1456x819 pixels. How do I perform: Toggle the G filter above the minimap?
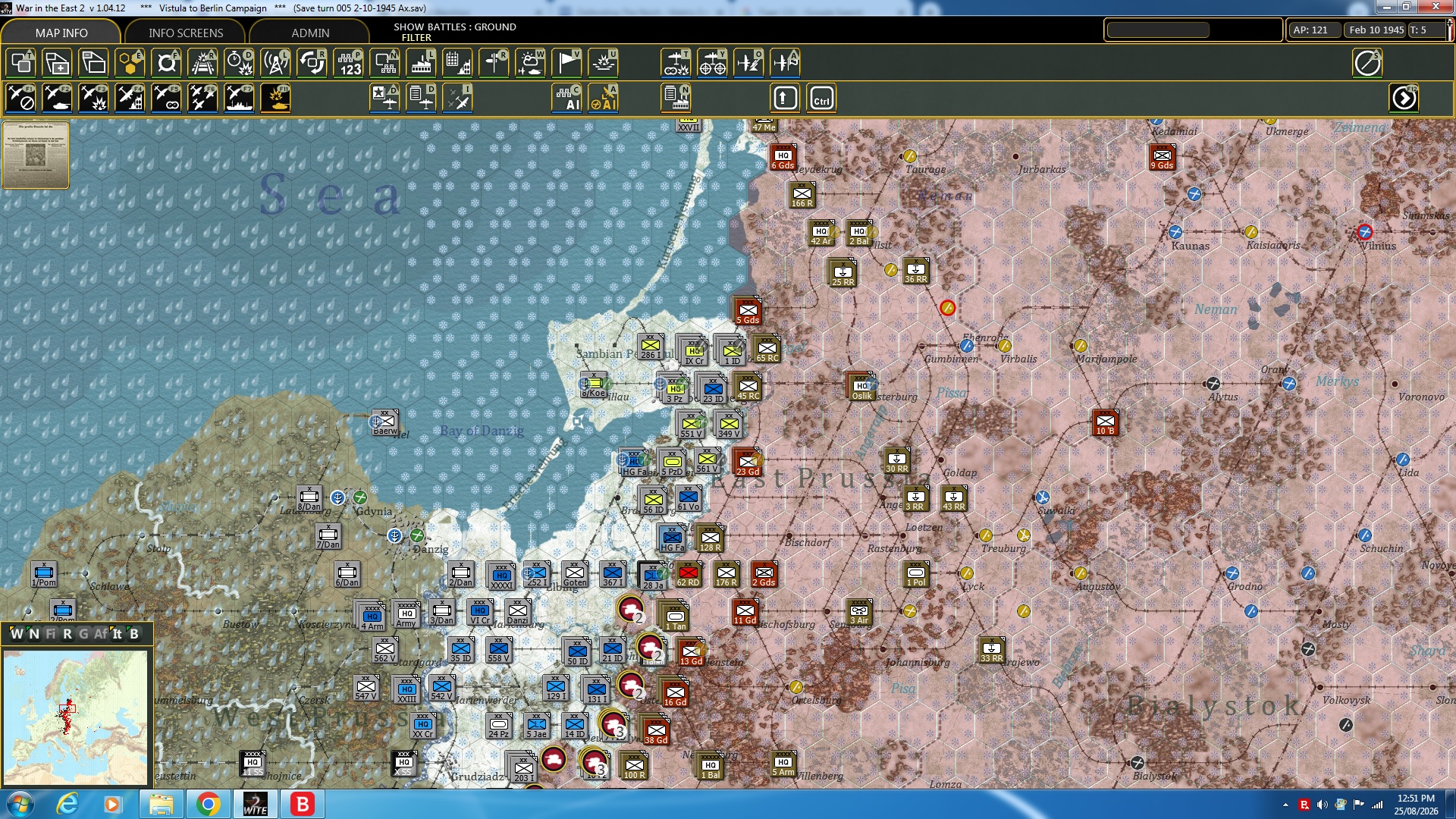[x=83, y=634]
